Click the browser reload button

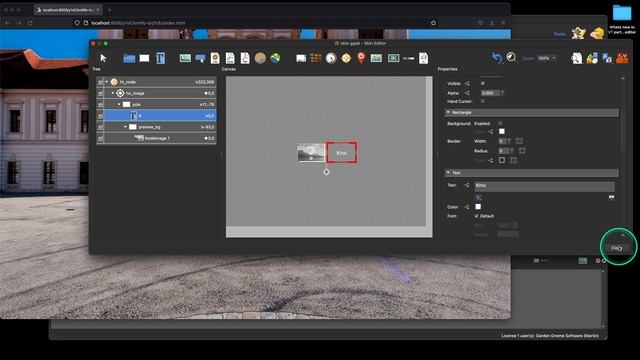pos(30,23)
